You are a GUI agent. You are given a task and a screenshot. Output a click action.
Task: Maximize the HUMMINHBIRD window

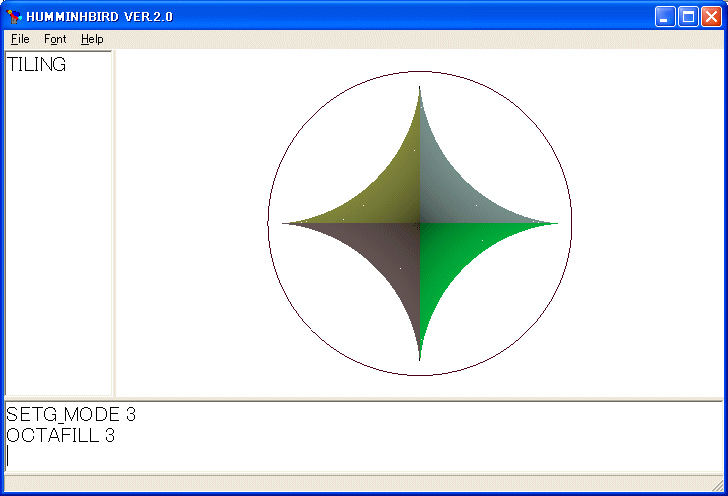(x=688, y=17)
